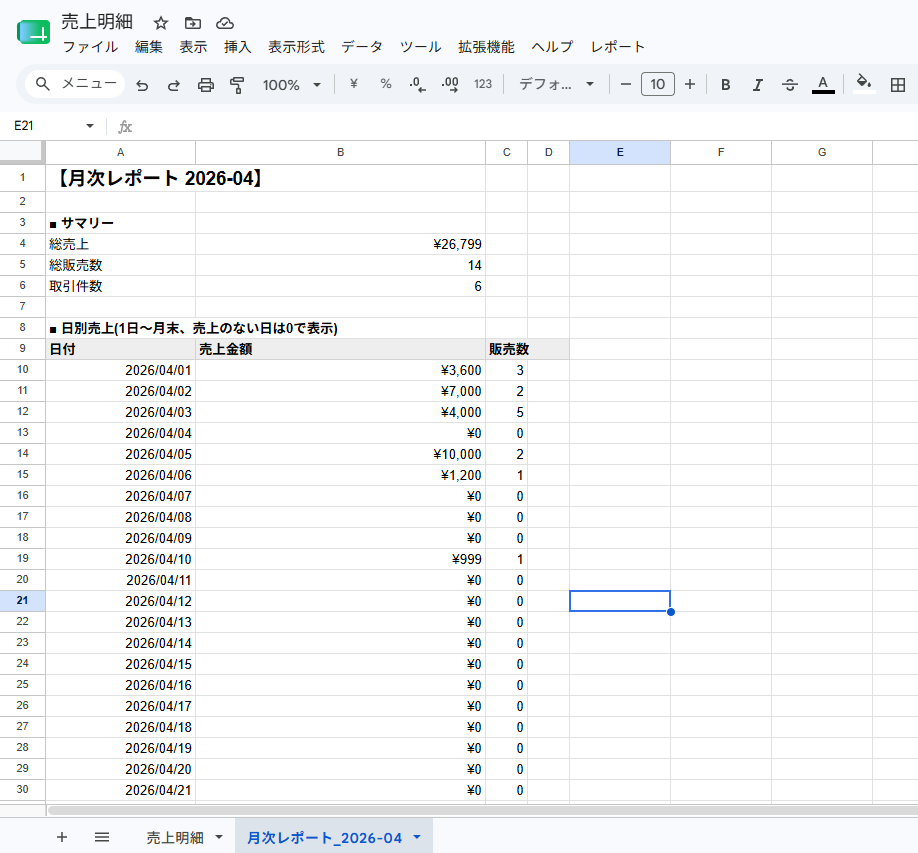
Task: Click the redo arrow
Action: (174, 85)
